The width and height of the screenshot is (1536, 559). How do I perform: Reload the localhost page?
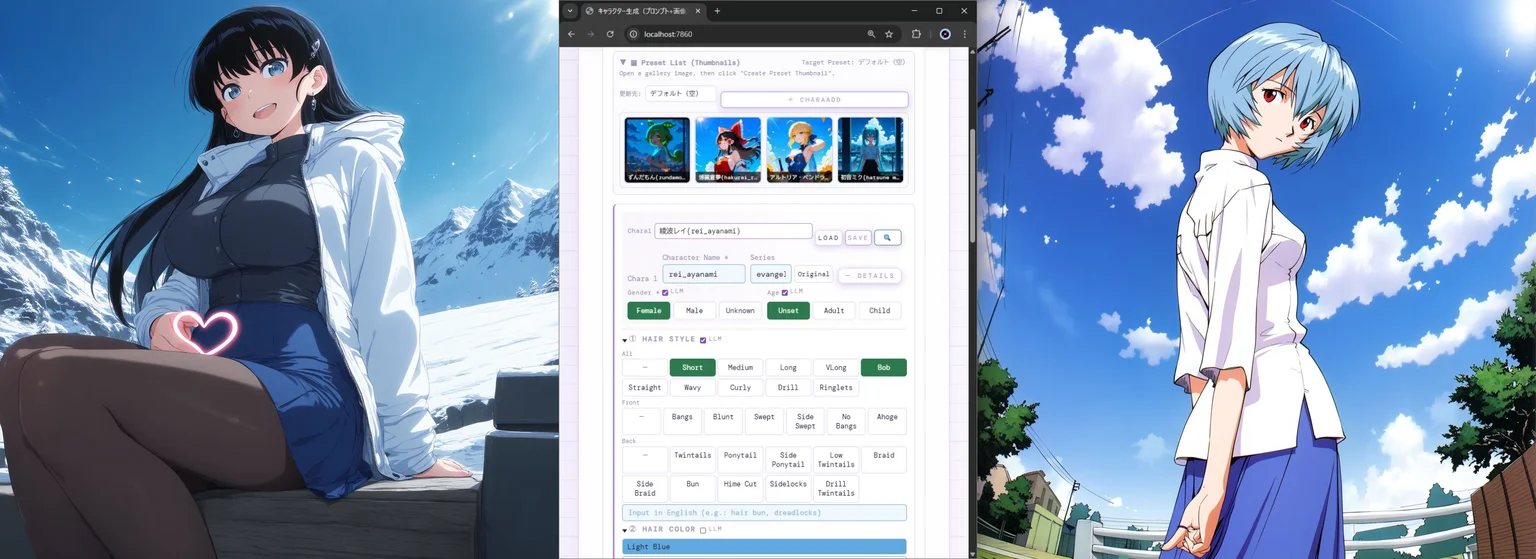coord(610,34)
